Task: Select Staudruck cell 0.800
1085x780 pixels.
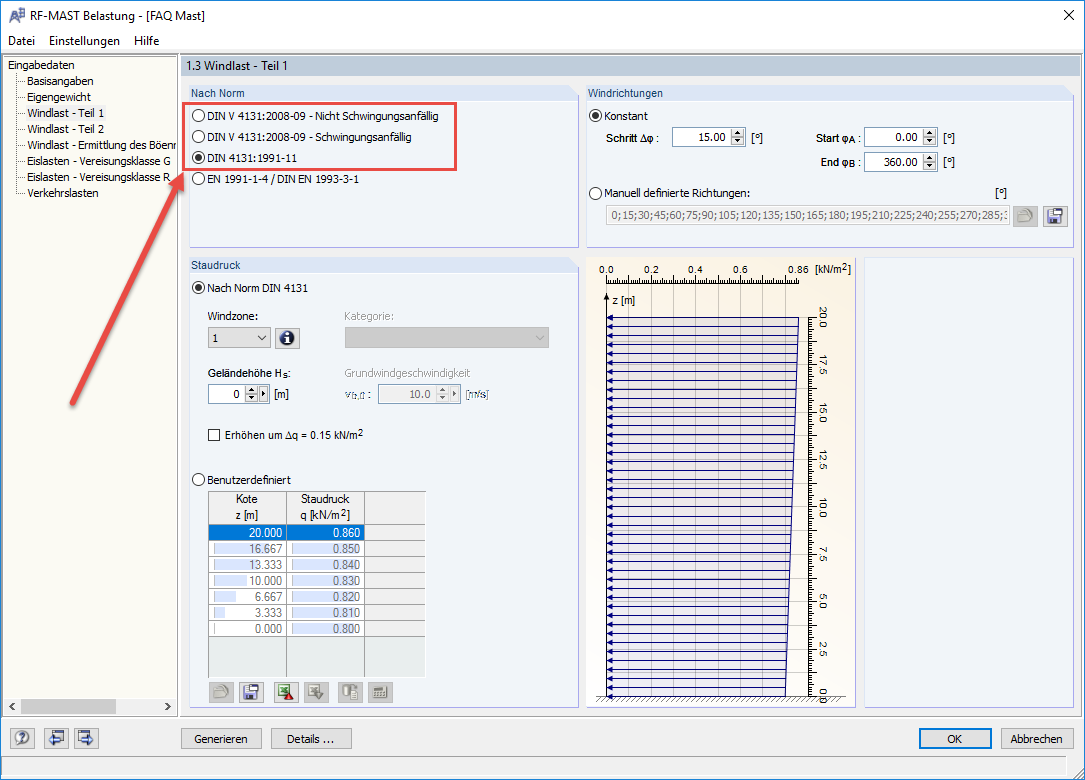Action: pyautogui.click(x=325, y=628)
